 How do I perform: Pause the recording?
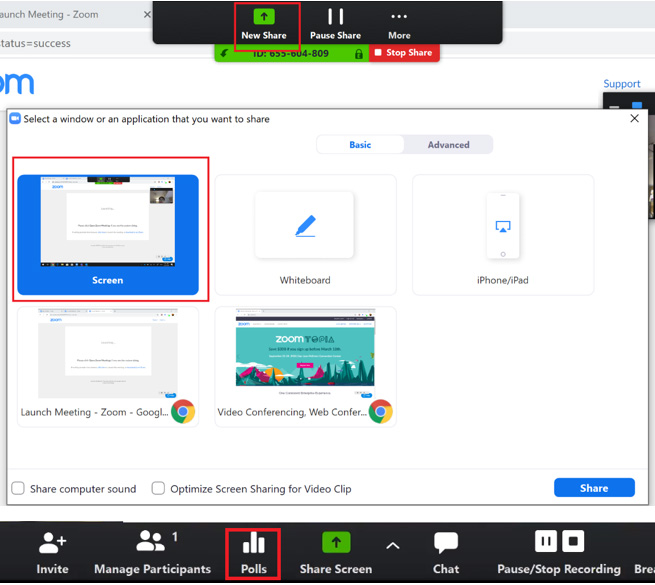(546, 542)
